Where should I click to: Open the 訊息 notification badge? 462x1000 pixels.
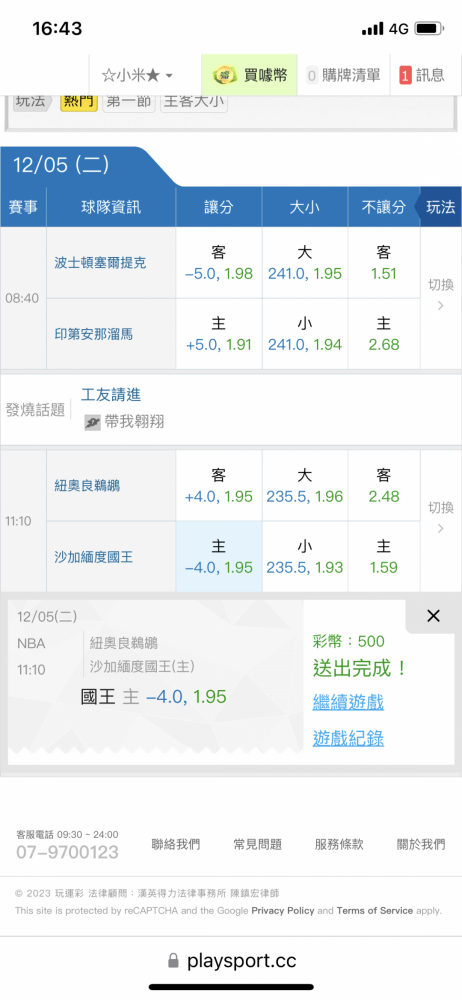tap(422, 75)
